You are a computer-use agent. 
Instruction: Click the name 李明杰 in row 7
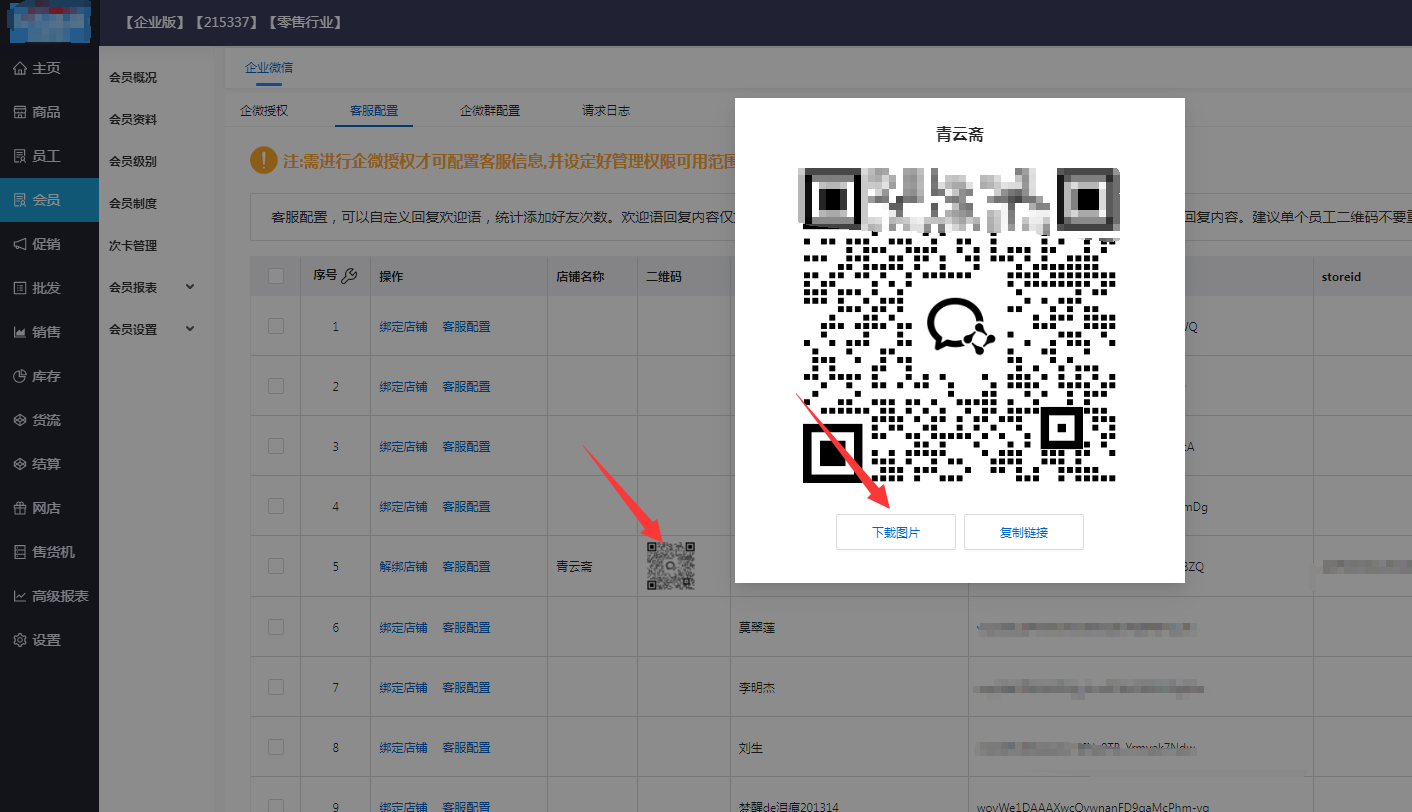[x=757, y=687]
